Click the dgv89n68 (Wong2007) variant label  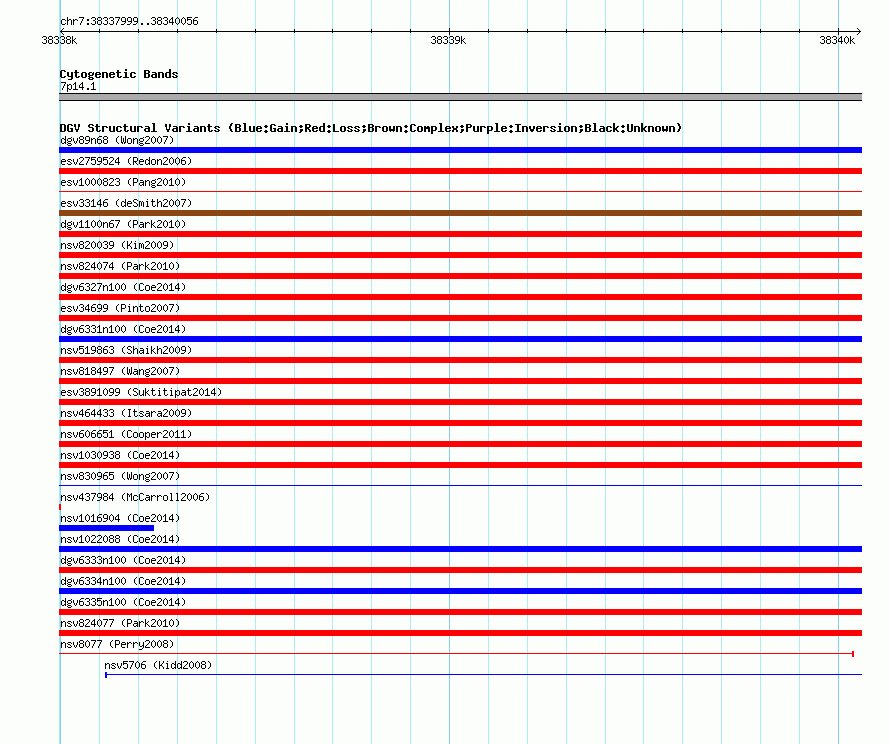pyautogui.click(x=117, y=140)
